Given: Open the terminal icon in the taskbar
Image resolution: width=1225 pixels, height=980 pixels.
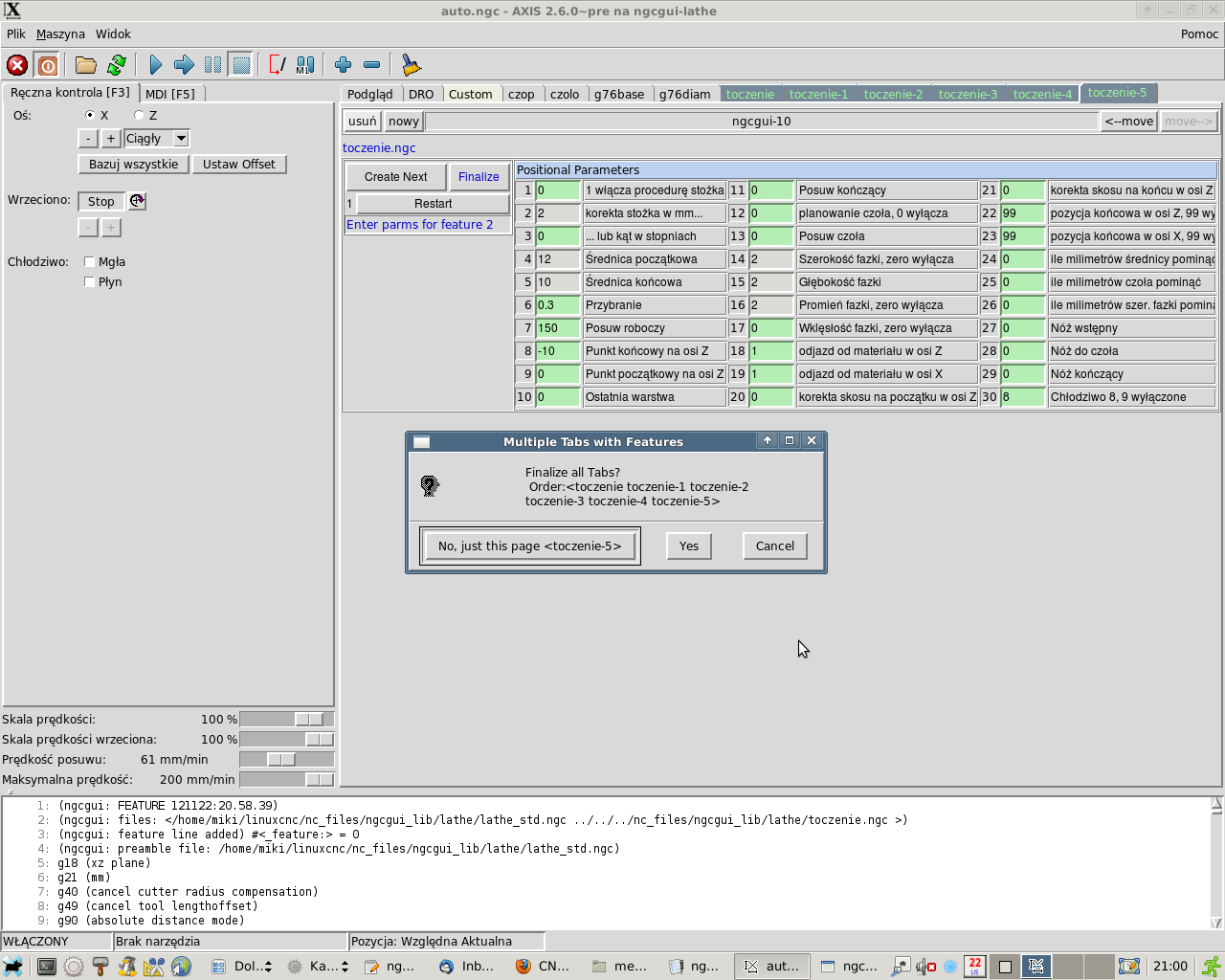Looking at the screenshot, I should coord(46,967).
